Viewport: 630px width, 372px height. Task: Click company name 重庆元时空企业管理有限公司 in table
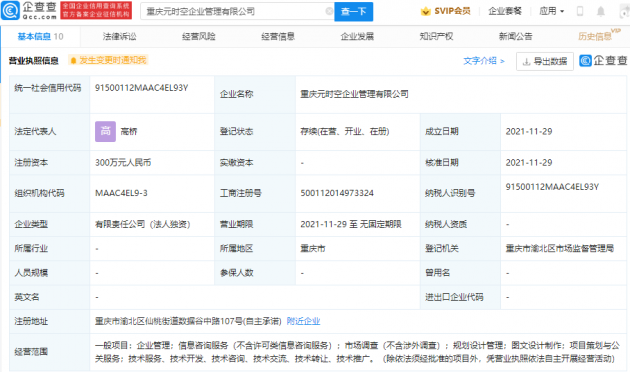(354, 94)
